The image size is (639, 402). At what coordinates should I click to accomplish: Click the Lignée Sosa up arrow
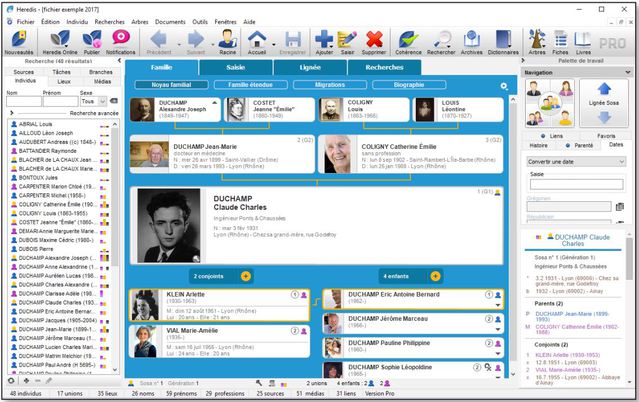[604, 88]
